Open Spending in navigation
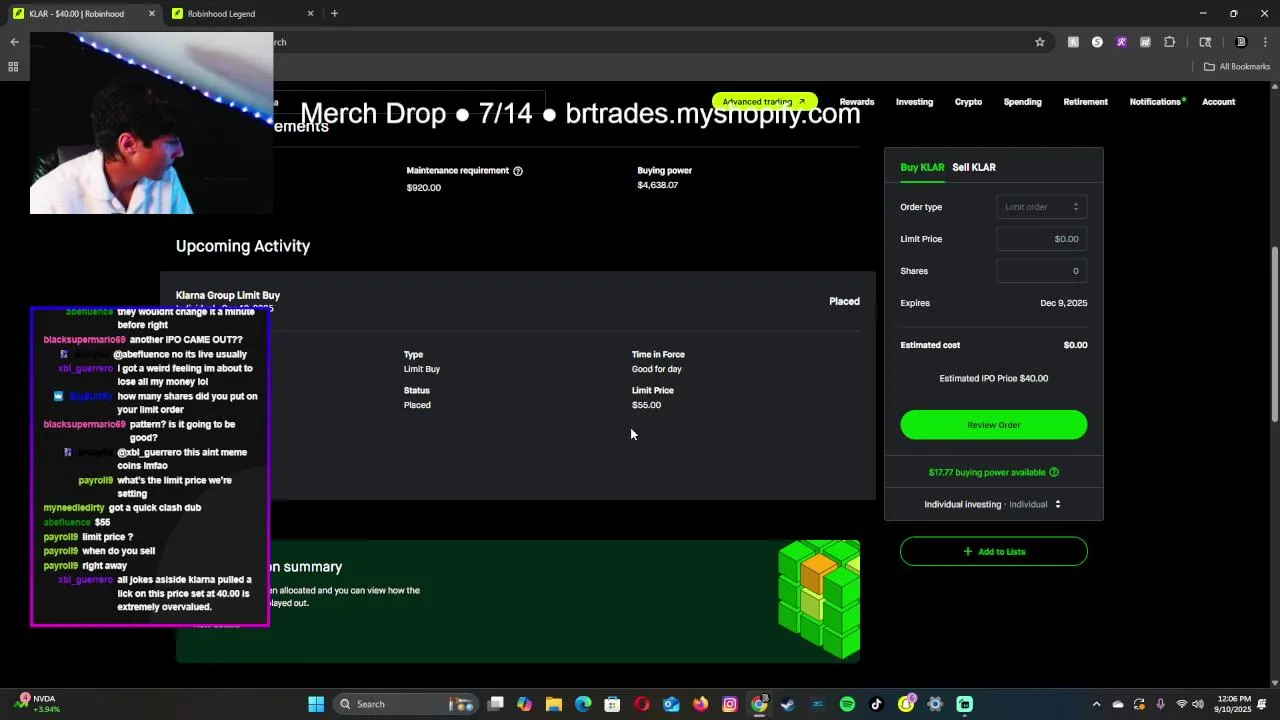Screen dimensions: 1280x720 (x=1022, y=102)
